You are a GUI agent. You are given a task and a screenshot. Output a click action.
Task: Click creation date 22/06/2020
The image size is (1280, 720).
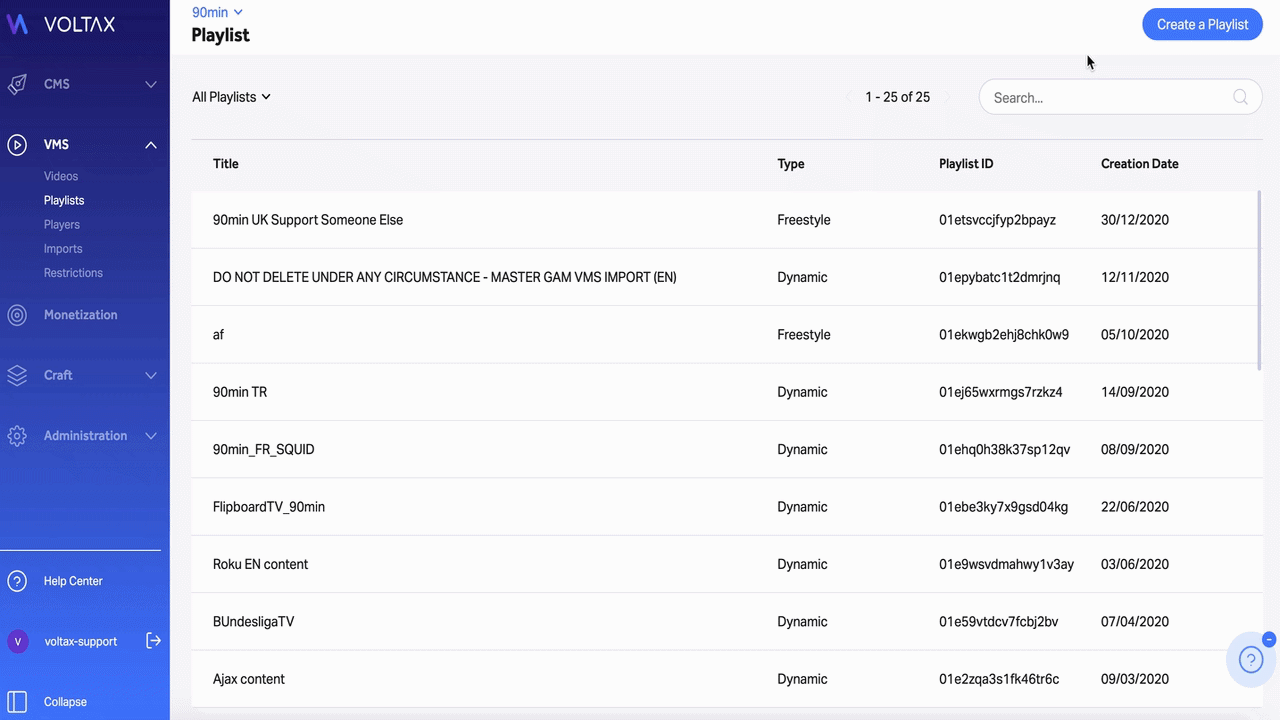click(x=1135, y=507)
